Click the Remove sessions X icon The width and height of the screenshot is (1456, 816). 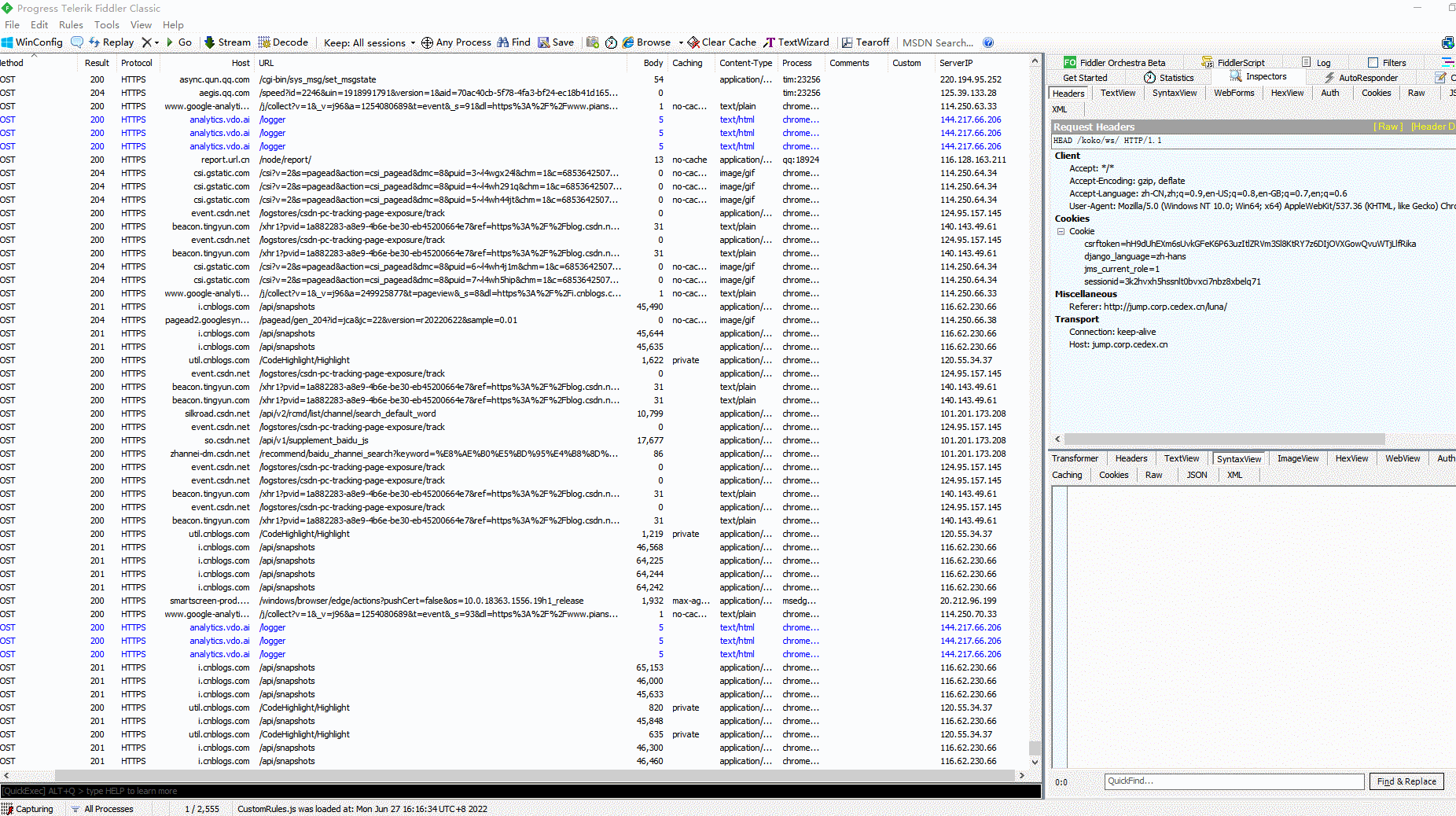coord(146,42)
